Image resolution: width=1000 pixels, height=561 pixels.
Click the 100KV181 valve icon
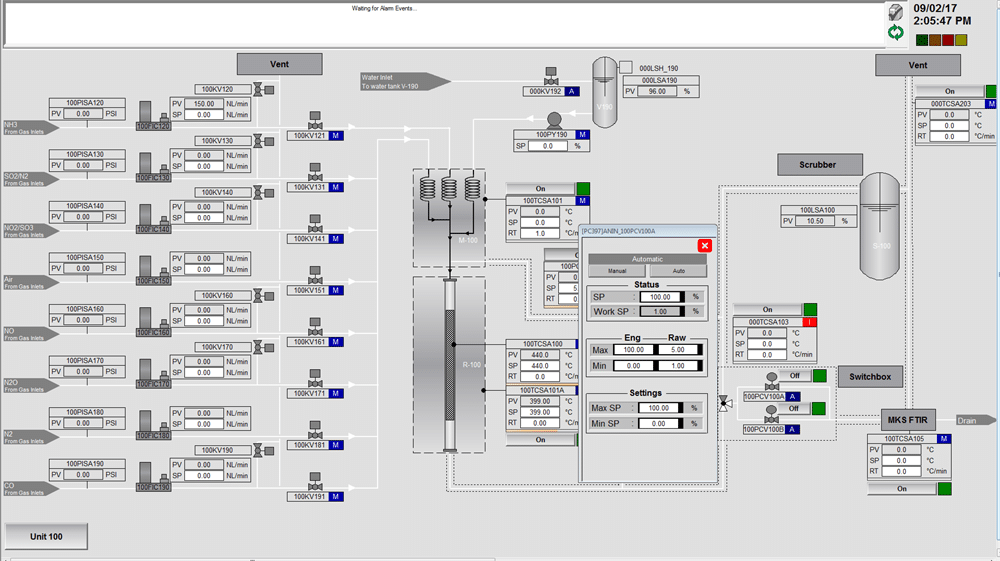pyautogui.click(x=315, y=430)
